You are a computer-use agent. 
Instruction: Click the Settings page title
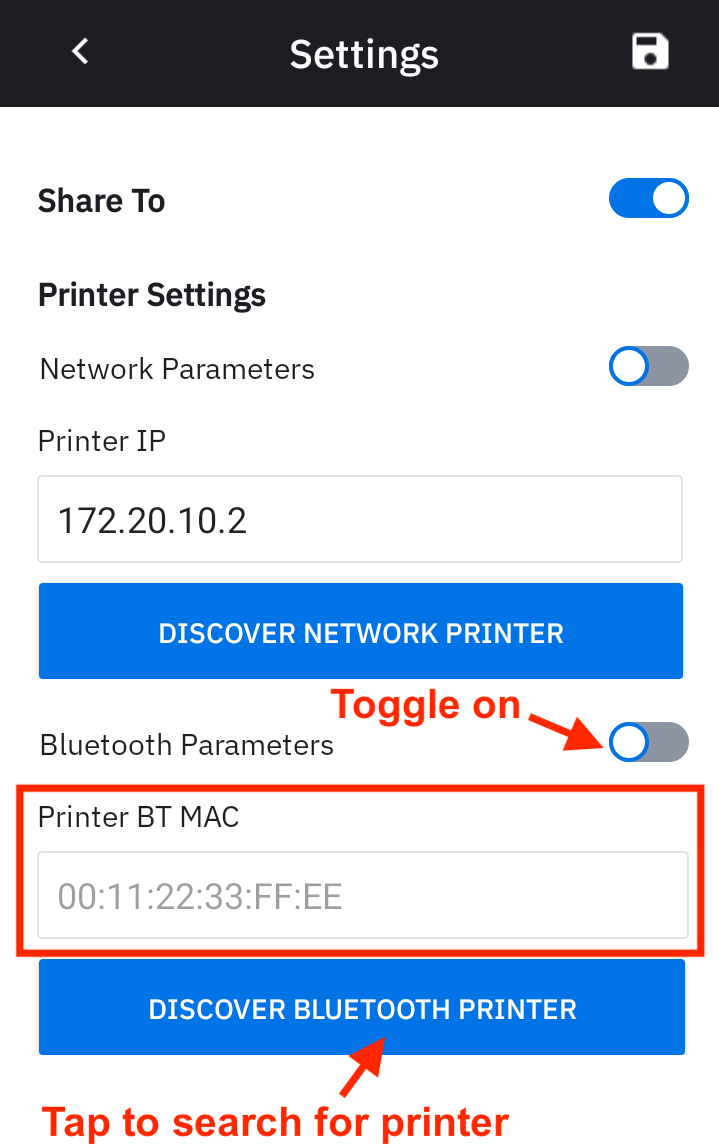pos(364,54)
